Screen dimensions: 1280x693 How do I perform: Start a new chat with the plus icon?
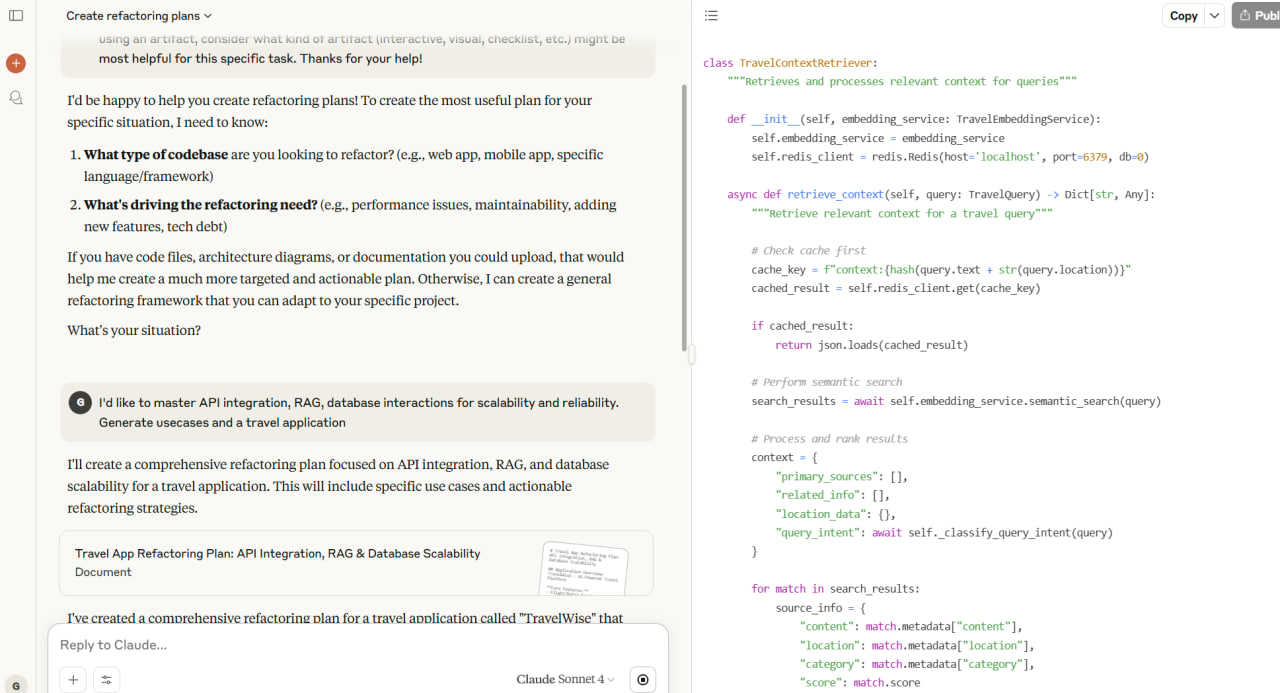pyautogui.click(x=16, y=63)
